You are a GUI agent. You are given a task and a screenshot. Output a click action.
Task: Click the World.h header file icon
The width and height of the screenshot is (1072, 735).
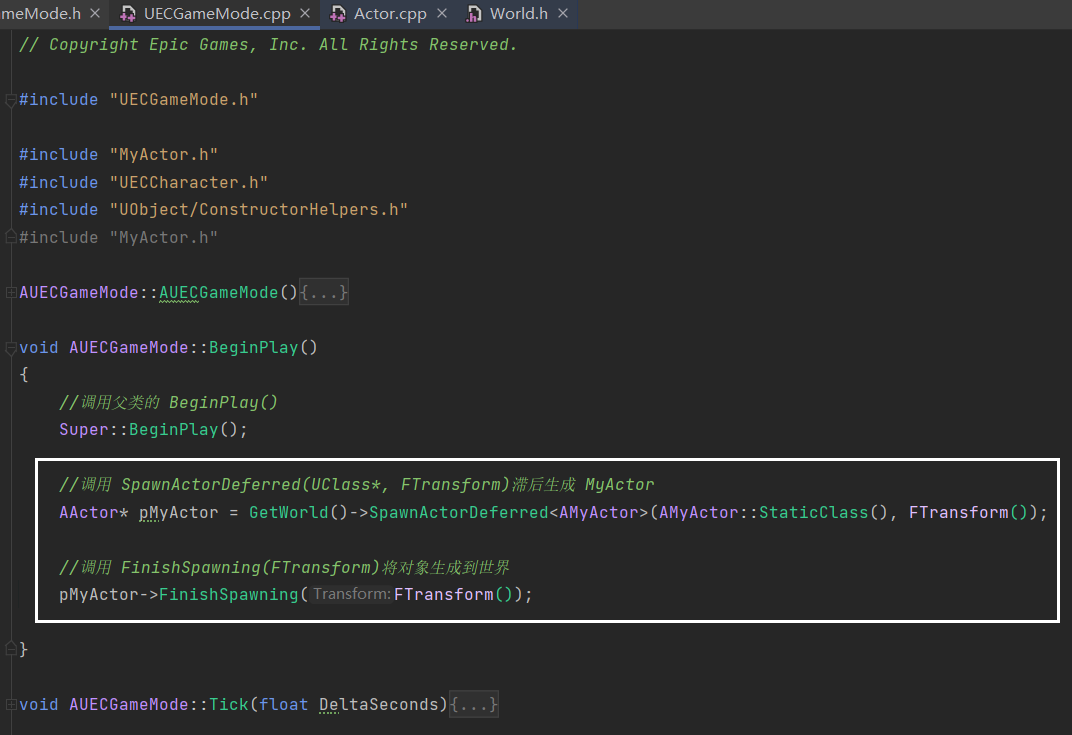click(474, 14)
